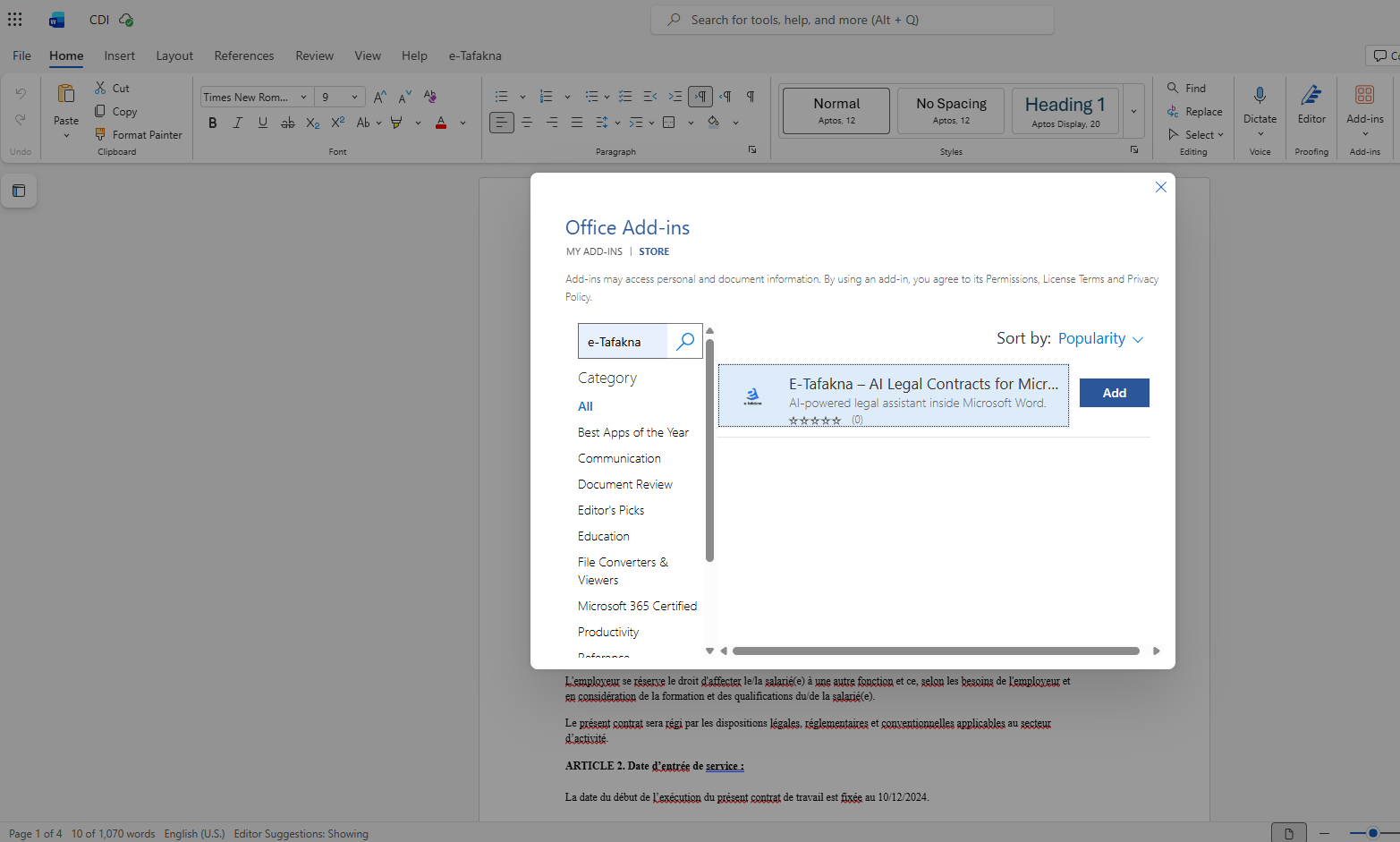Increase font size with the Grow Font icon
Image resolution: width=1400 pixels, height=842 pixels.
(380, 97)
